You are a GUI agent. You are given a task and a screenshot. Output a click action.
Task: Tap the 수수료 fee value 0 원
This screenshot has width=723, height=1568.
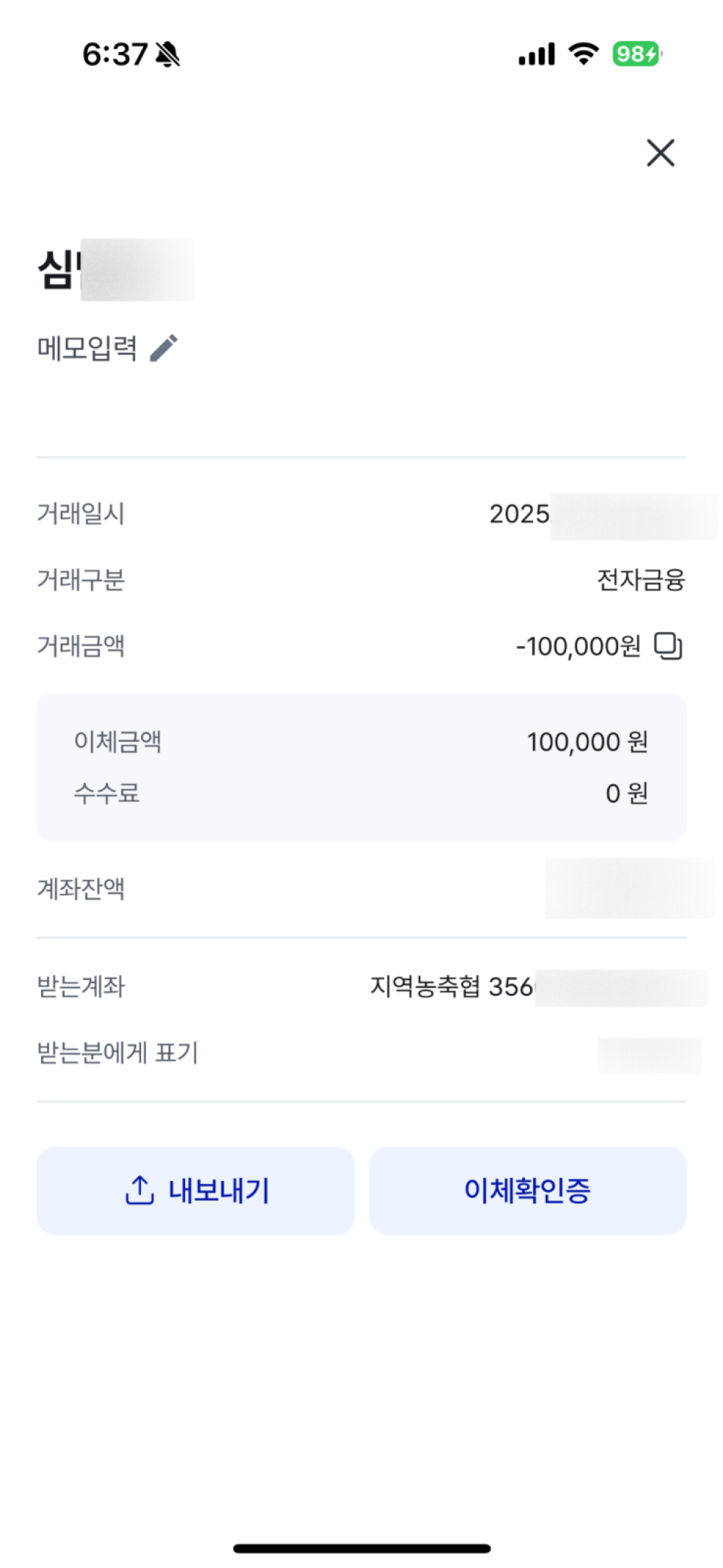point(626,793)
